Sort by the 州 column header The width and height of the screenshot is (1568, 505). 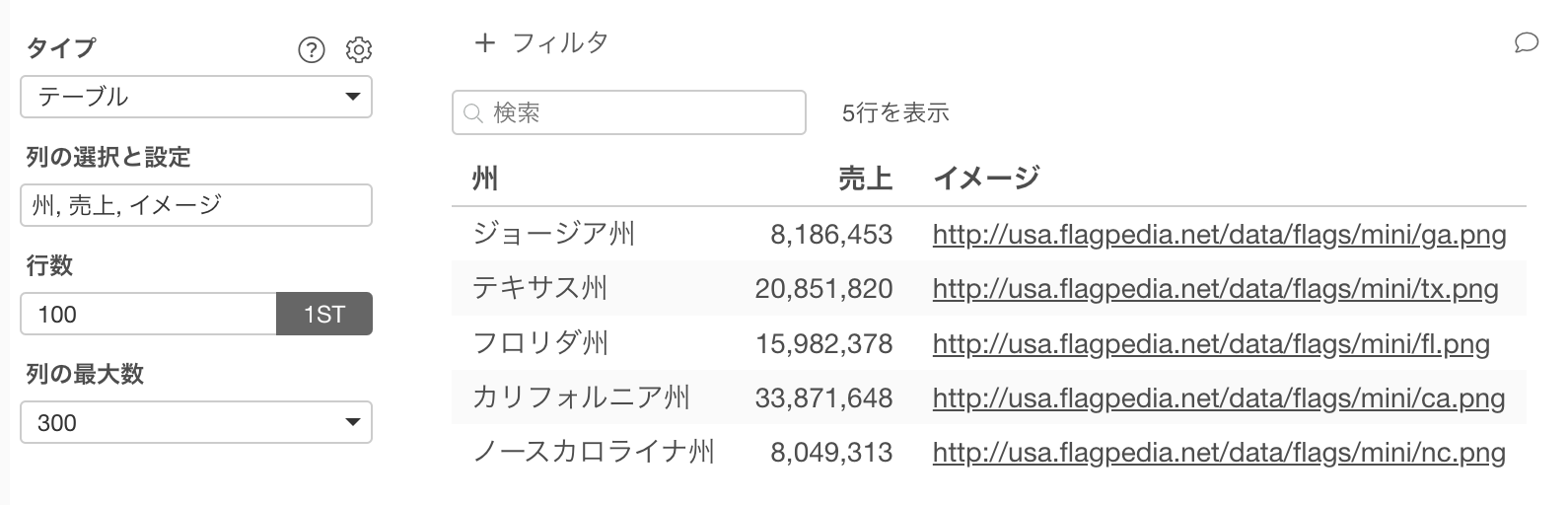pyautogui.click(x=485, y=179)
